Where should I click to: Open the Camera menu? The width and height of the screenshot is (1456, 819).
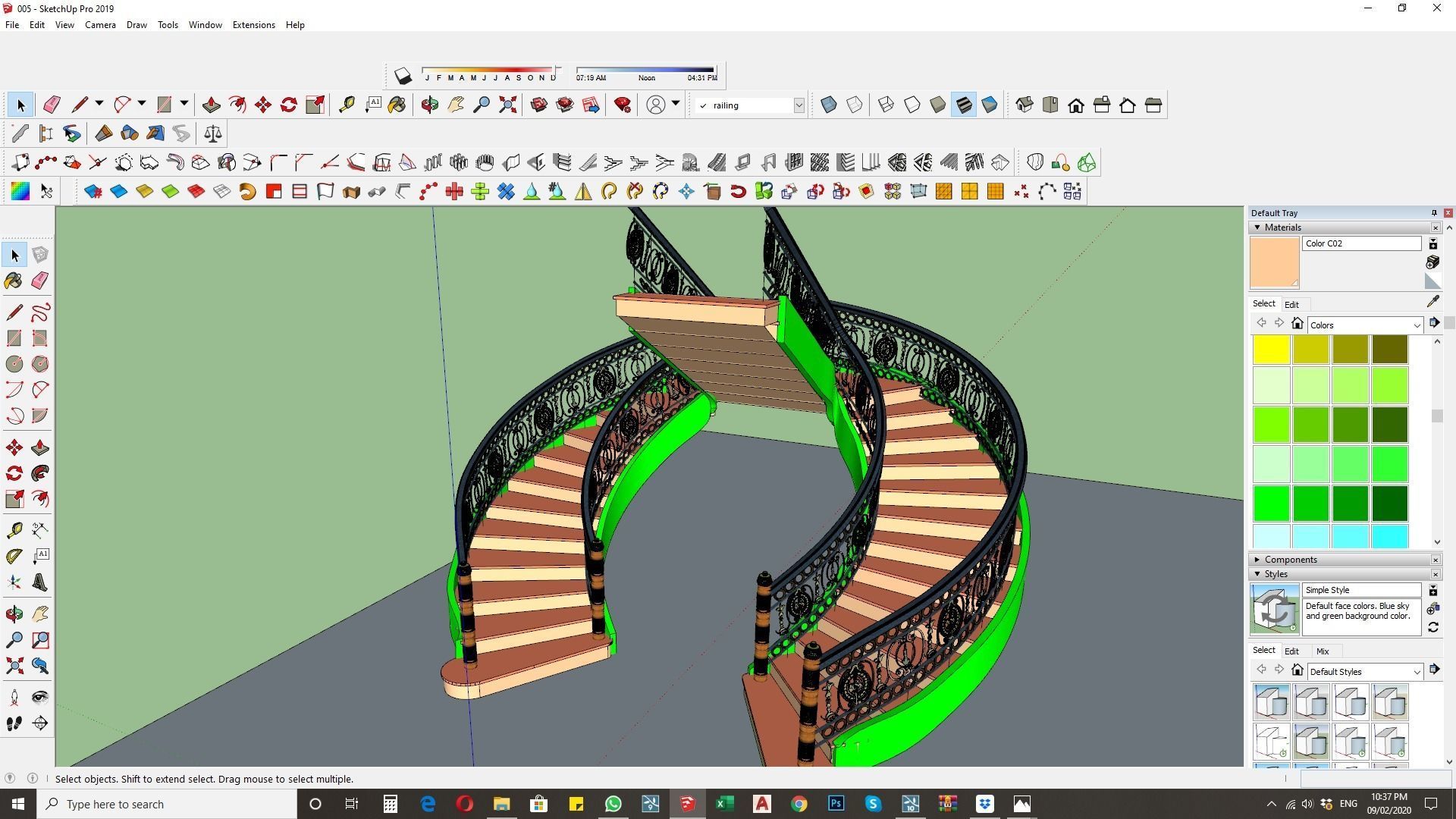[x=100, y=24]
